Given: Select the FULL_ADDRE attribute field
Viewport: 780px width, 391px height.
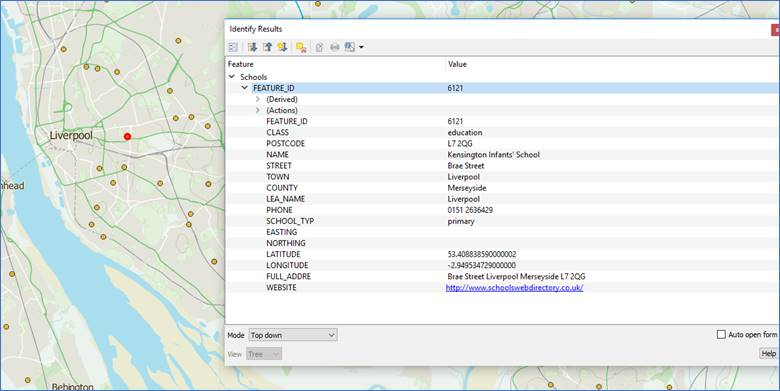Looking at the screenshot, I should tap(289, 276).
